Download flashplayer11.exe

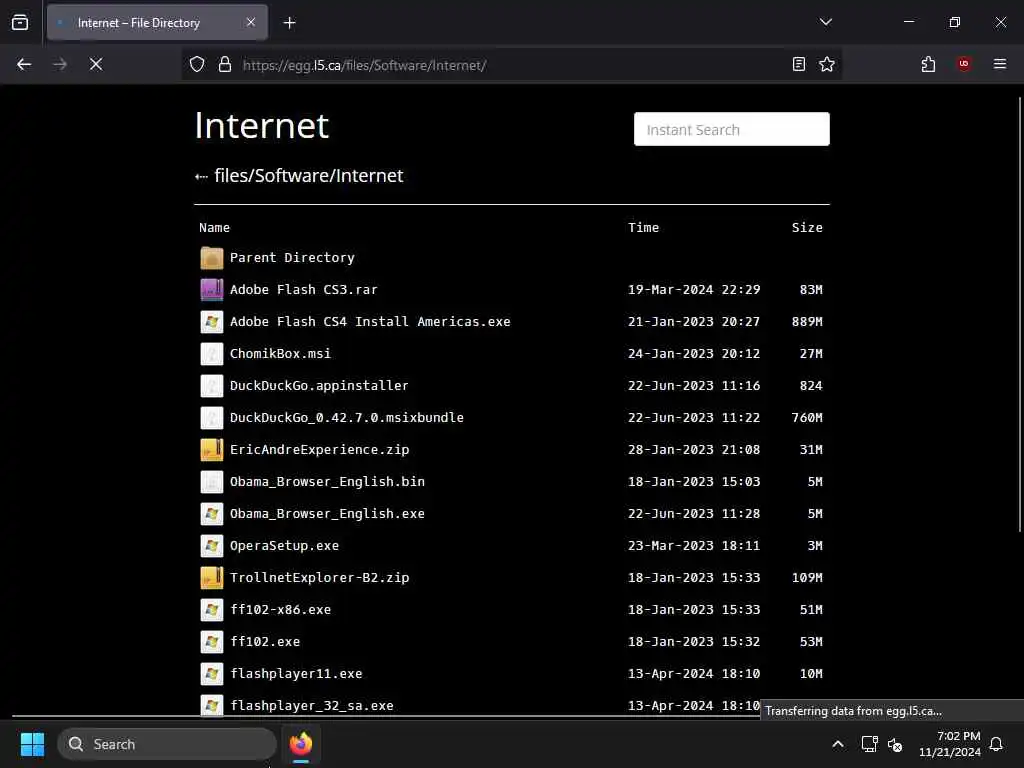[x=296, y=673]
